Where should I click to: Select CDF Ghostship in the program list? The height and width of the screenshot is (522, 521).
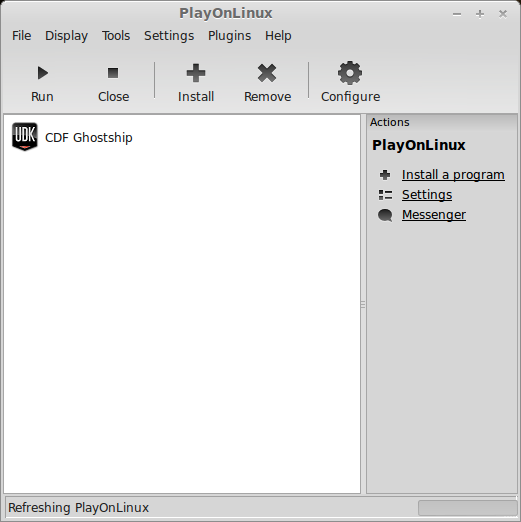point(89,137)
